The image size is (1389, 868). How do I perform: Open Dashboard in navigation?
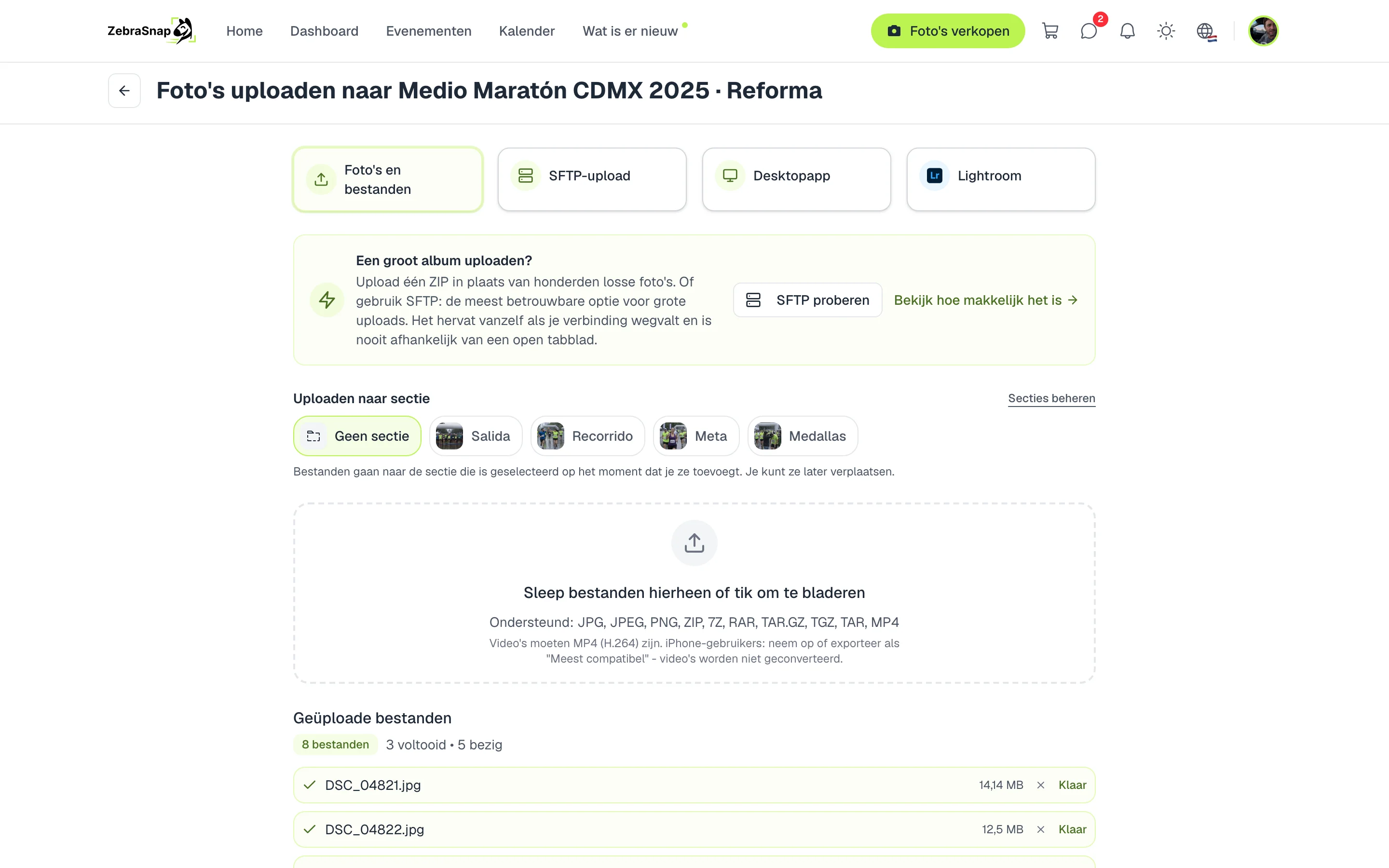(324, 31)
